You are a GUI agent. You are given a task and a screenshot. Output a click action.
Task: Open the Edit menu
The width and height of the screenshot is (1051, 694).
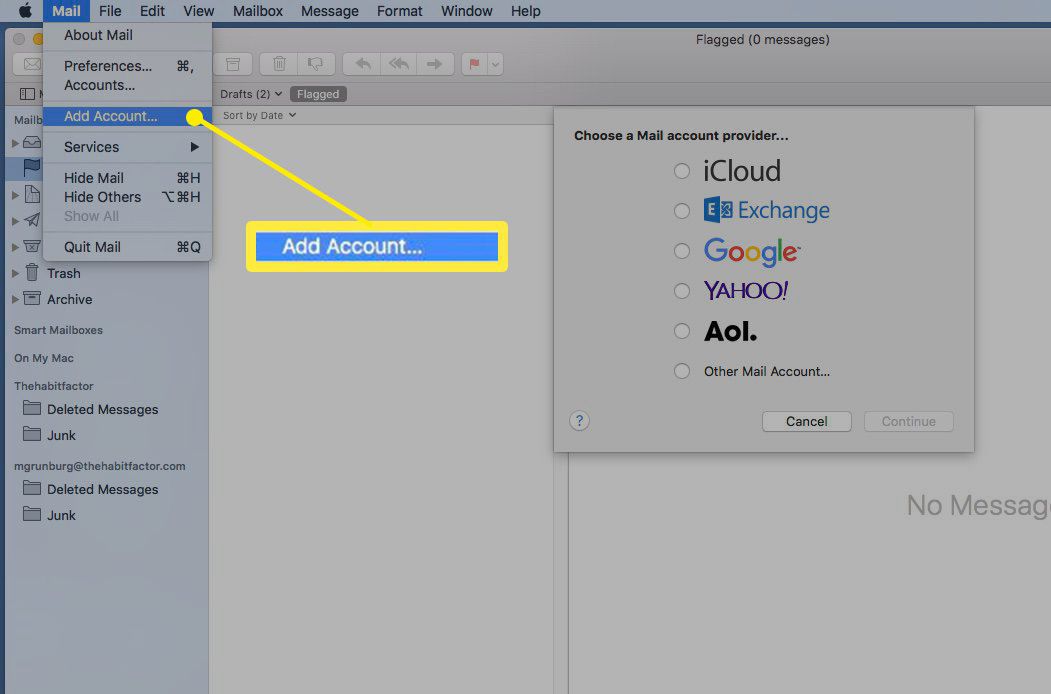pos(152,11)
